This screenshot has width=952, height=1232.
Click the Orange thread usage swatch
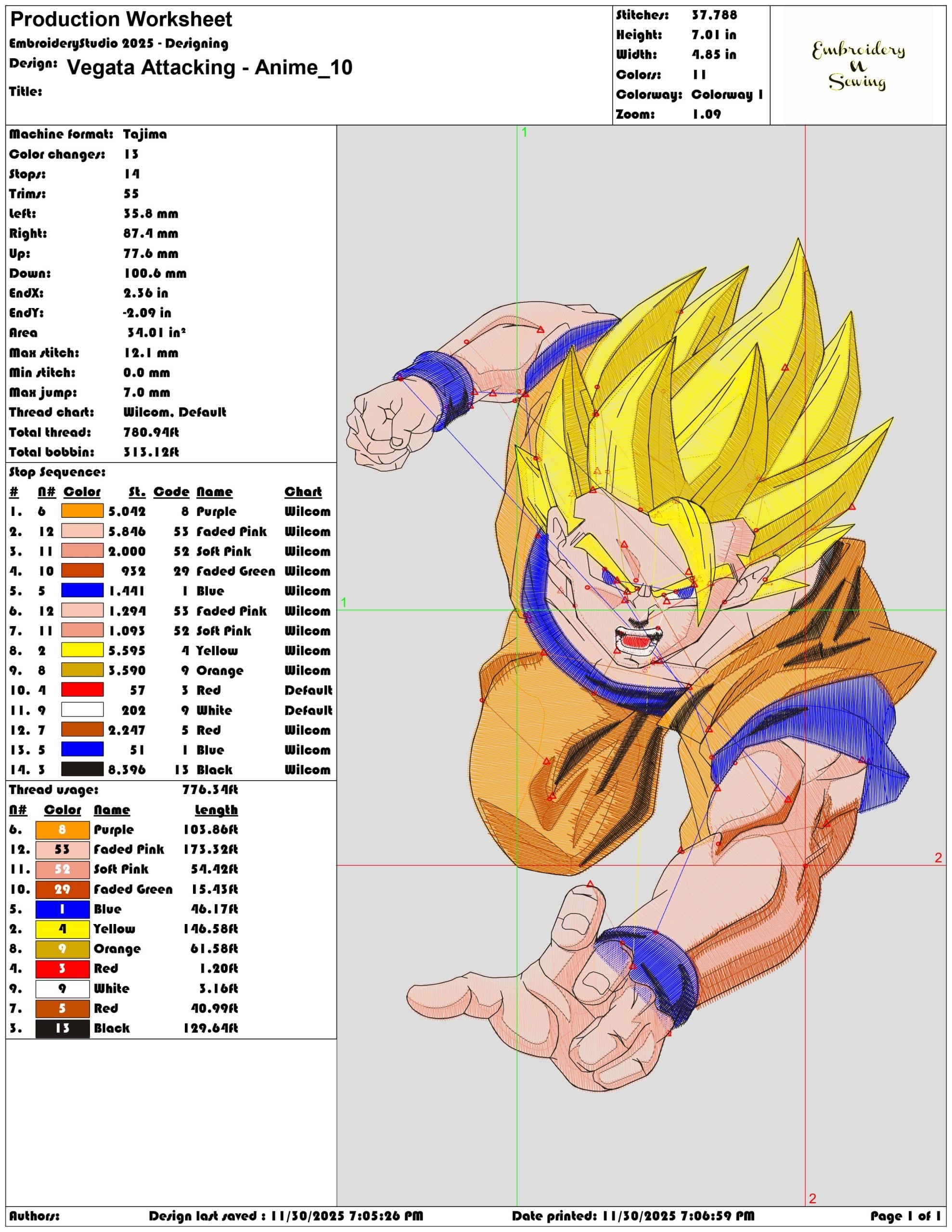click(x=63, y=949)
